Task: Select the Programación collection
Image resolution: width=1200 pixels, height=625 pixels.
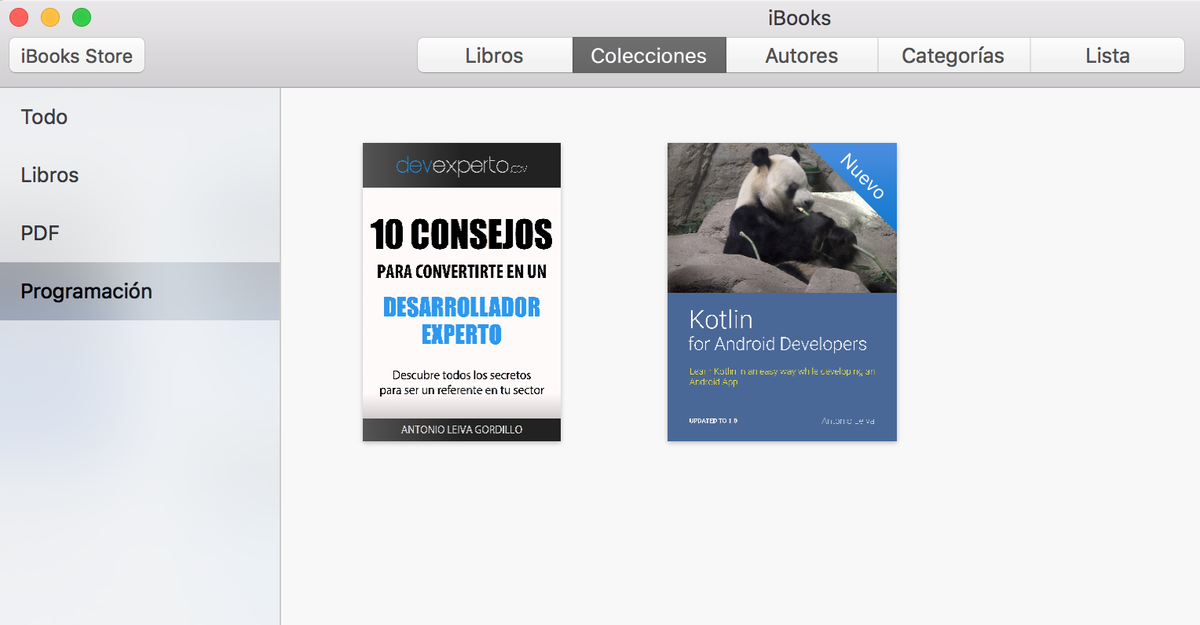Action: pyautogui.click(x=140, y=291)
